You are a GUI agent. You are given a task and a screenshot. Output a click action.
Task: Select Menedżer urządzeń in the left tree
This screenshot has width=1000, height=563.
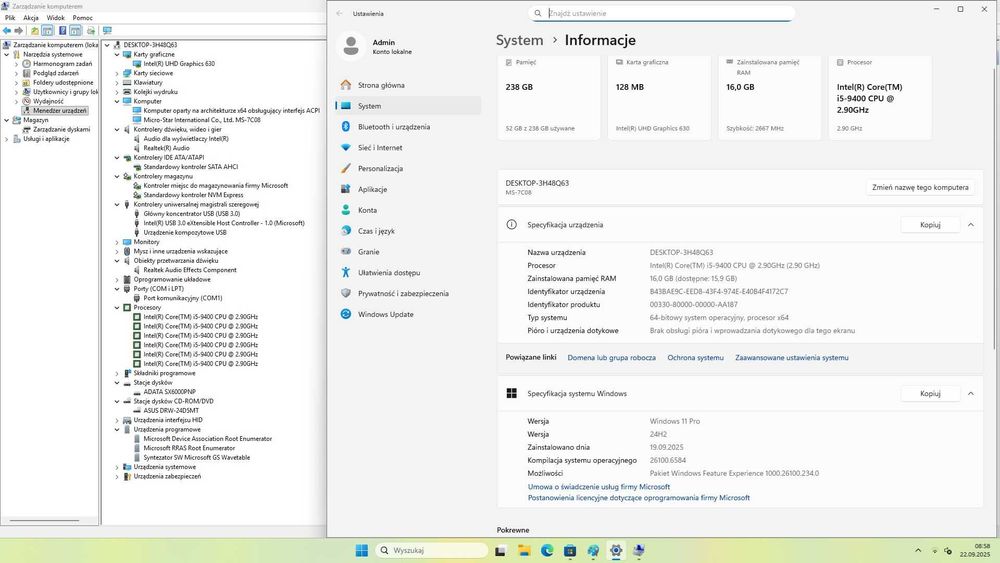pyautogui.click(x=59, y=110)
